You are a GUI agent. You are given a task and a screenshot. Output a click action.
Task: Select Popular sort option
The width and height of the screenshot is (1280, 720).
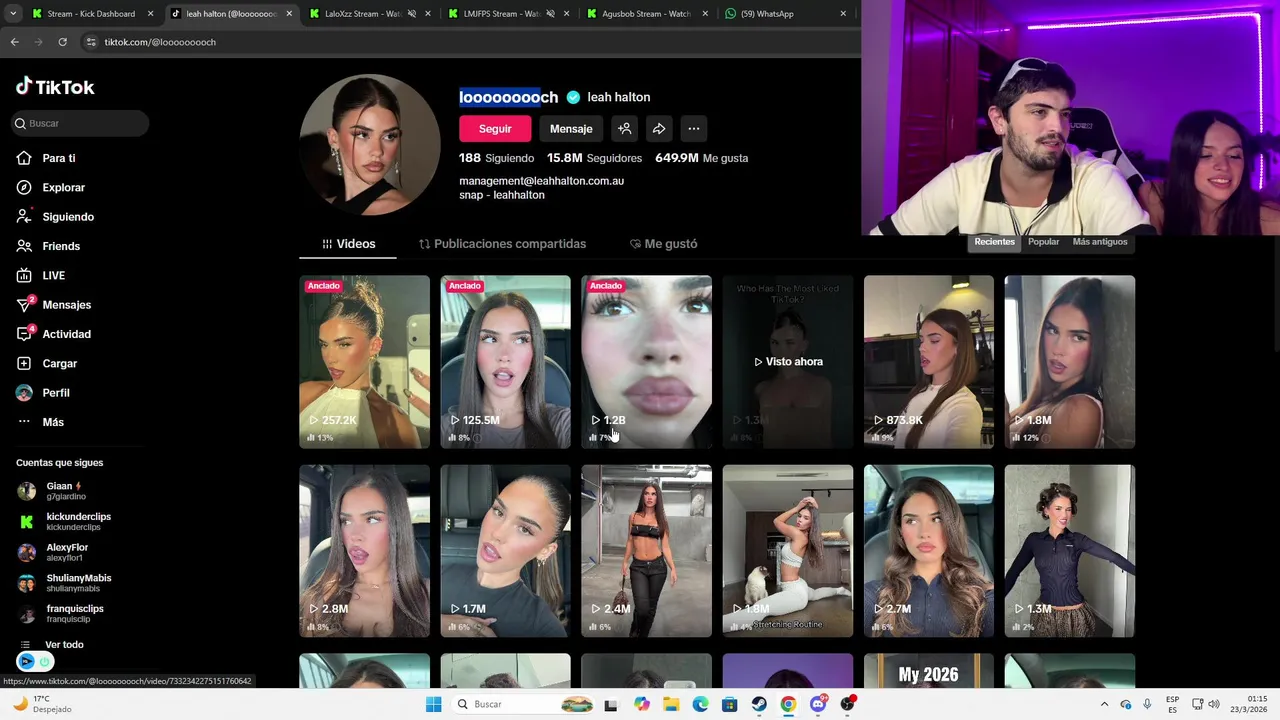[x=1043, y=242]
